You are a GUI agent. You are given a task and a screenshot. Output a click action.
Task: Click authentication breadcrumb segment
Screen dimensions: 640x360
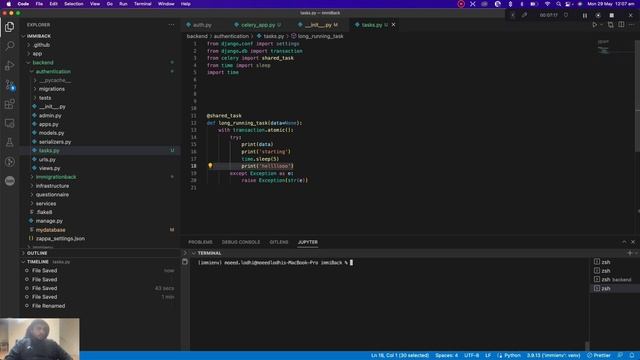[x=231, y=36]
